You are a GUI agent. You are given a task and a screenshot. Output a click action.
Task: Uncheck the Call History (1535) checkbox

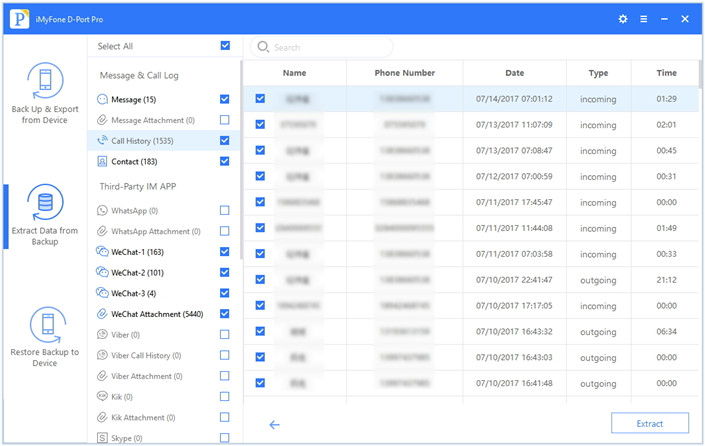[225, 140]
